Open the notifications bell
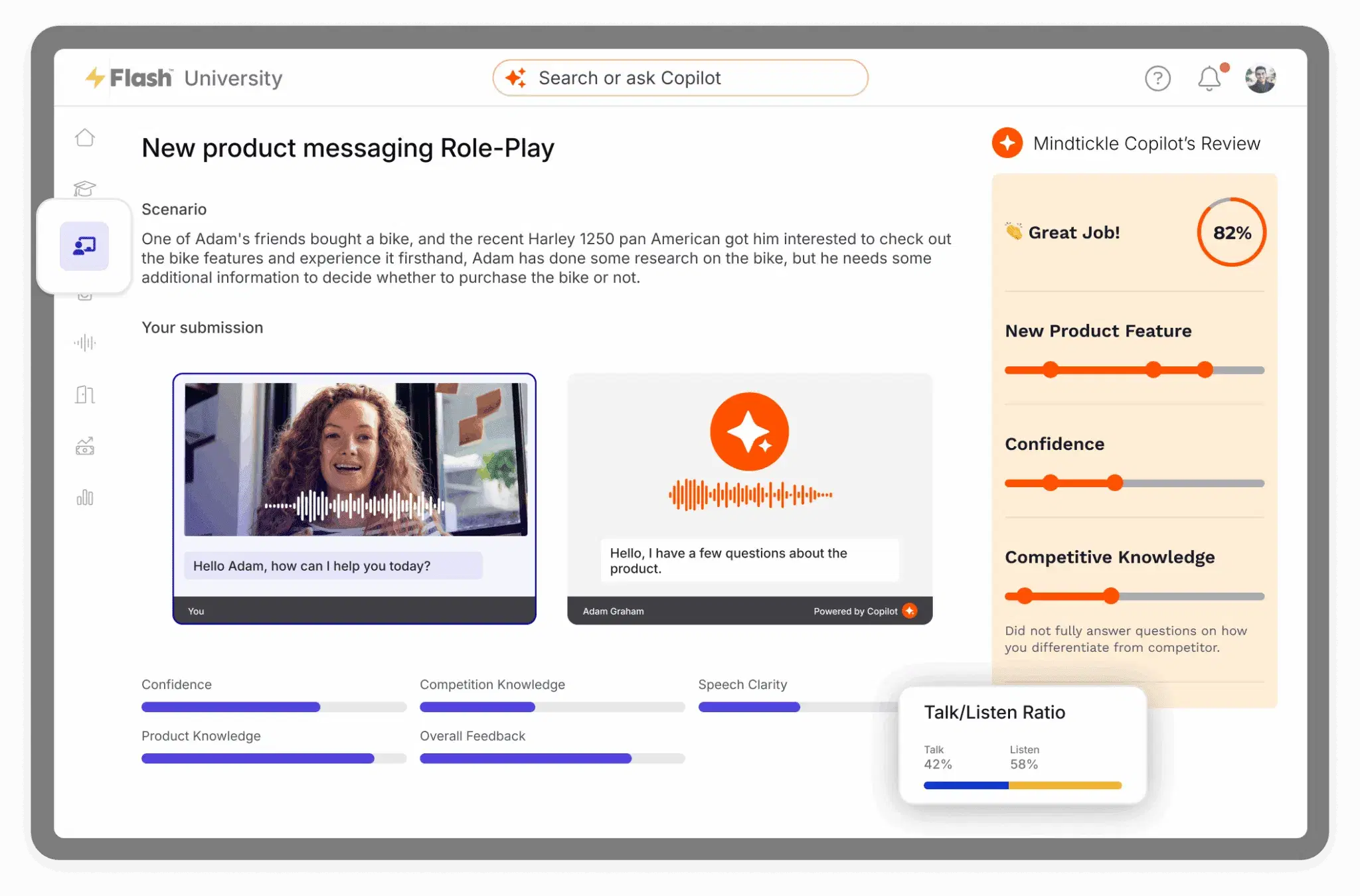Image resolution: width=1360 pixels, height=896 pixels. point(1209,78)
